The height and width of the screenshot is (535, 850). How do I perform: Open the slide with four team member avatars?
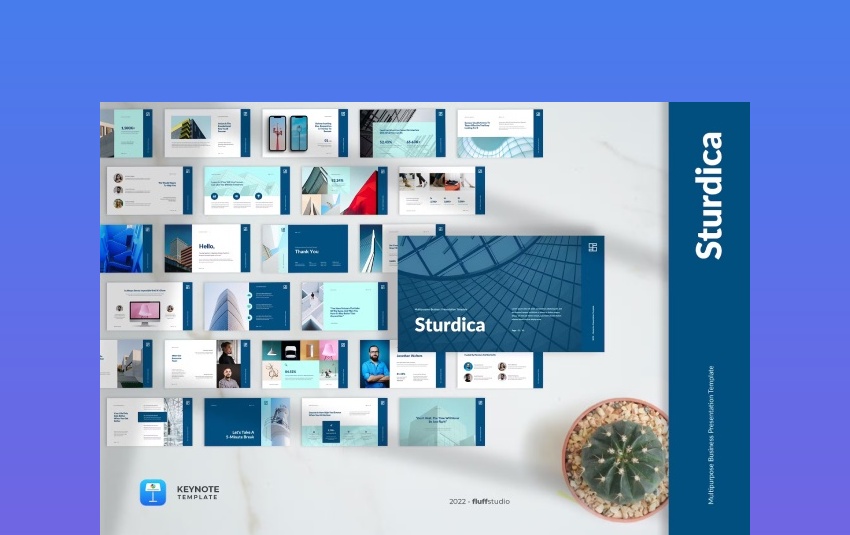point(500,370)
